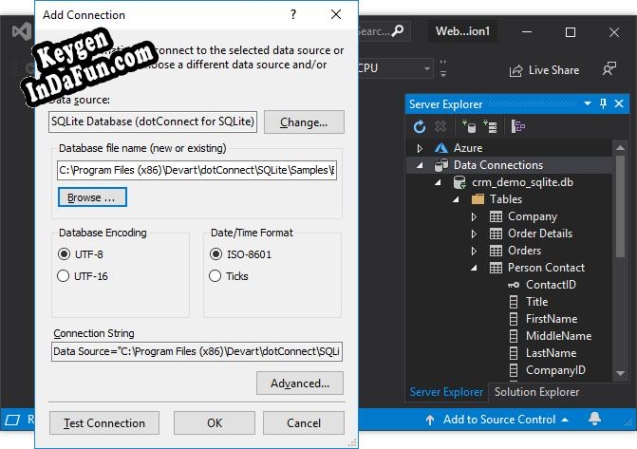Open Server Explorer window options dropdown

(587, 104)
